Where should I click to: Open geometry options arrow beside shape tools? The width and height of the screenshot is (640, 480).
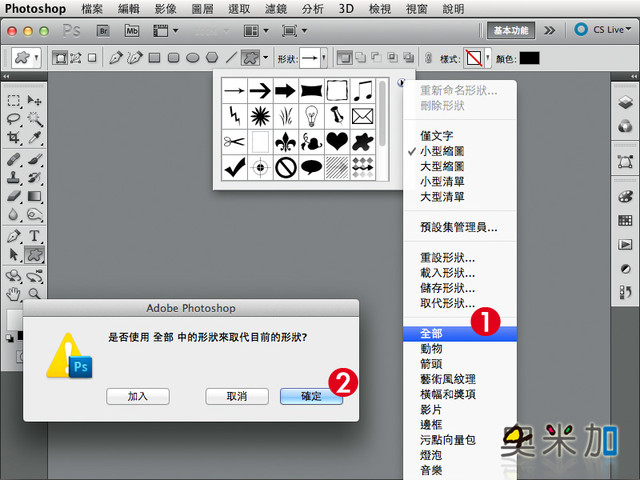[x=265, y=58]
